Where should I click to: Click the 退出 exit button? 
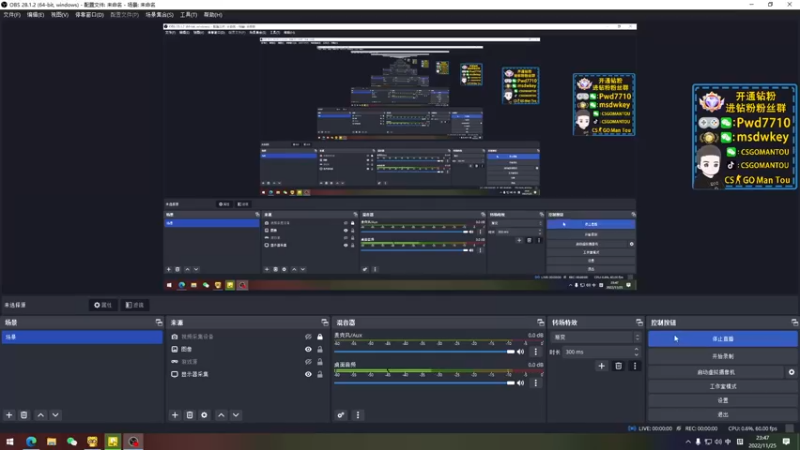click(x=722, y=414)
